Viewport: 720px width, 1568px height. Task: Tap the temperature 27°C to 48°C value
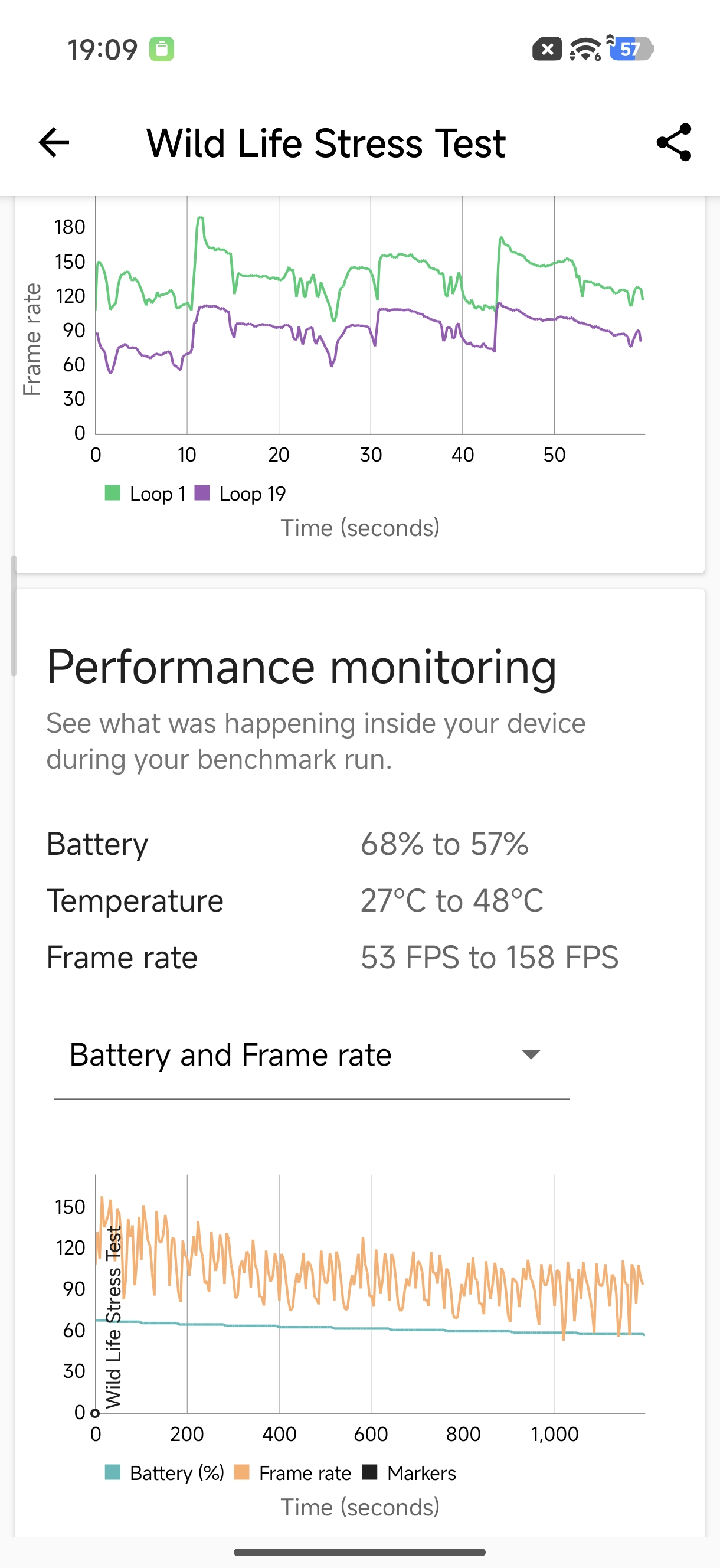point(451,901)
